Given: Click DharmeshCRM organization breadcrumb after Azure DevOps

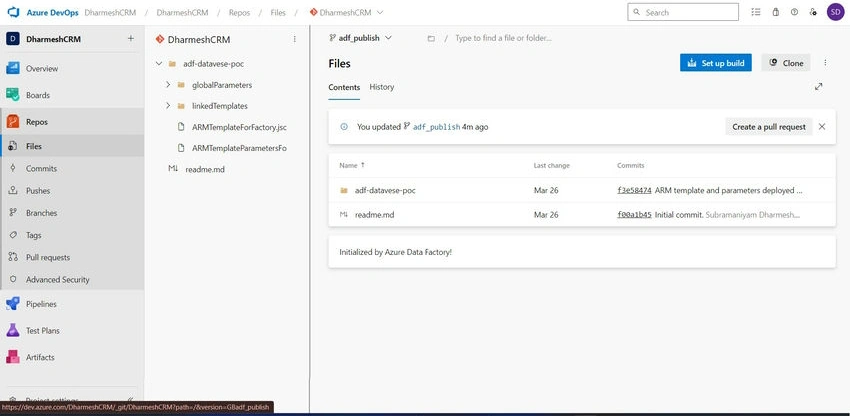Looking at the screenshot, I should point(111,12).
